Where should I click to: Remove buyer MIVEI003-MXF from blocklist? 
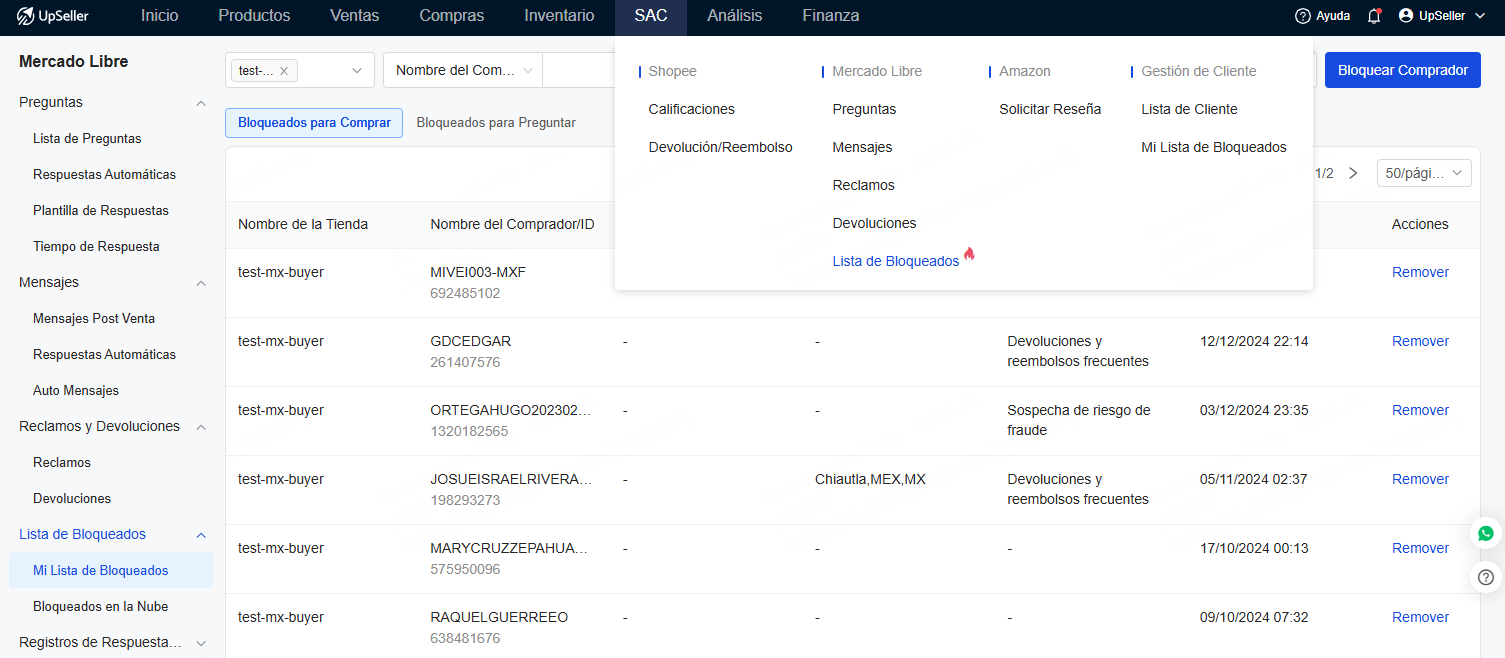pyautogui.click(x=1420, y=272)
